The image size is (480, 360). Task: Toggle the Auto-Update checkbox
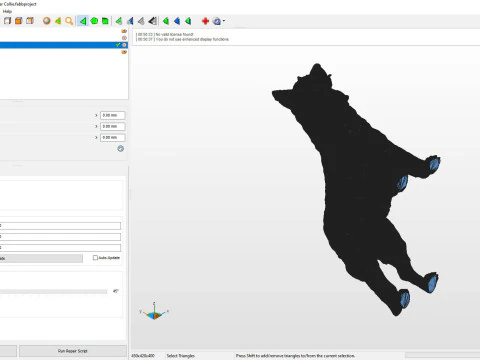pos(95,258)
